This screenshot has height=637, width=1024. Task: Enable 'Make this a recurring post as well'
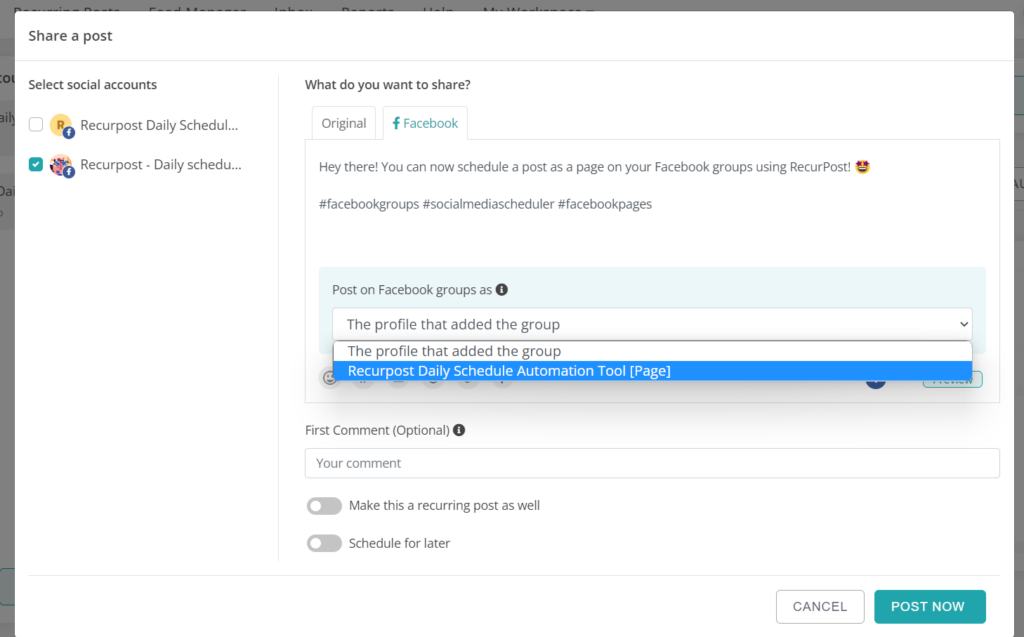(325, 506)
